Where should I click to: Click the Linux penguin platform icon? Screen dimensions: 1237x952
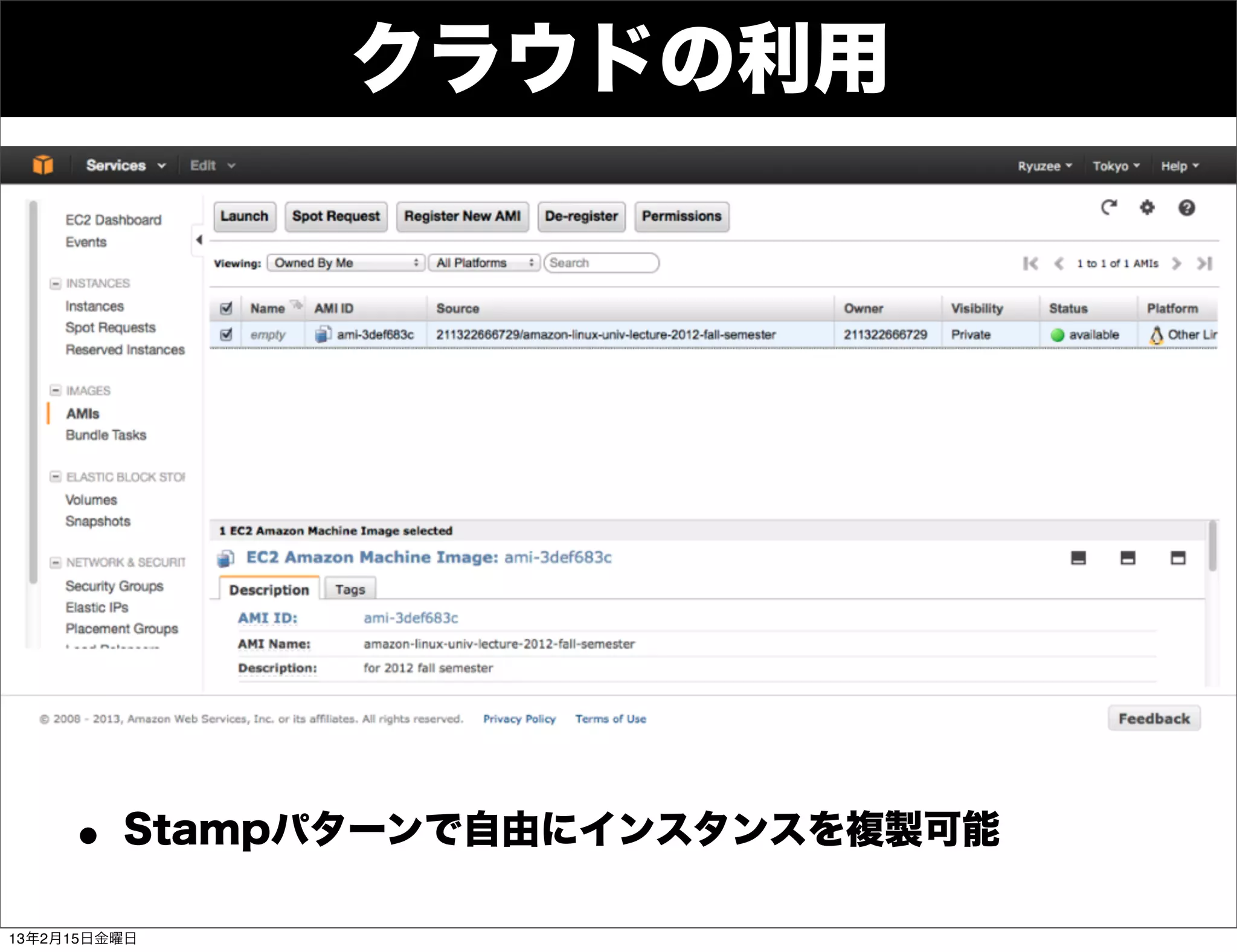pyautogui.click(x=1156, y=335)
